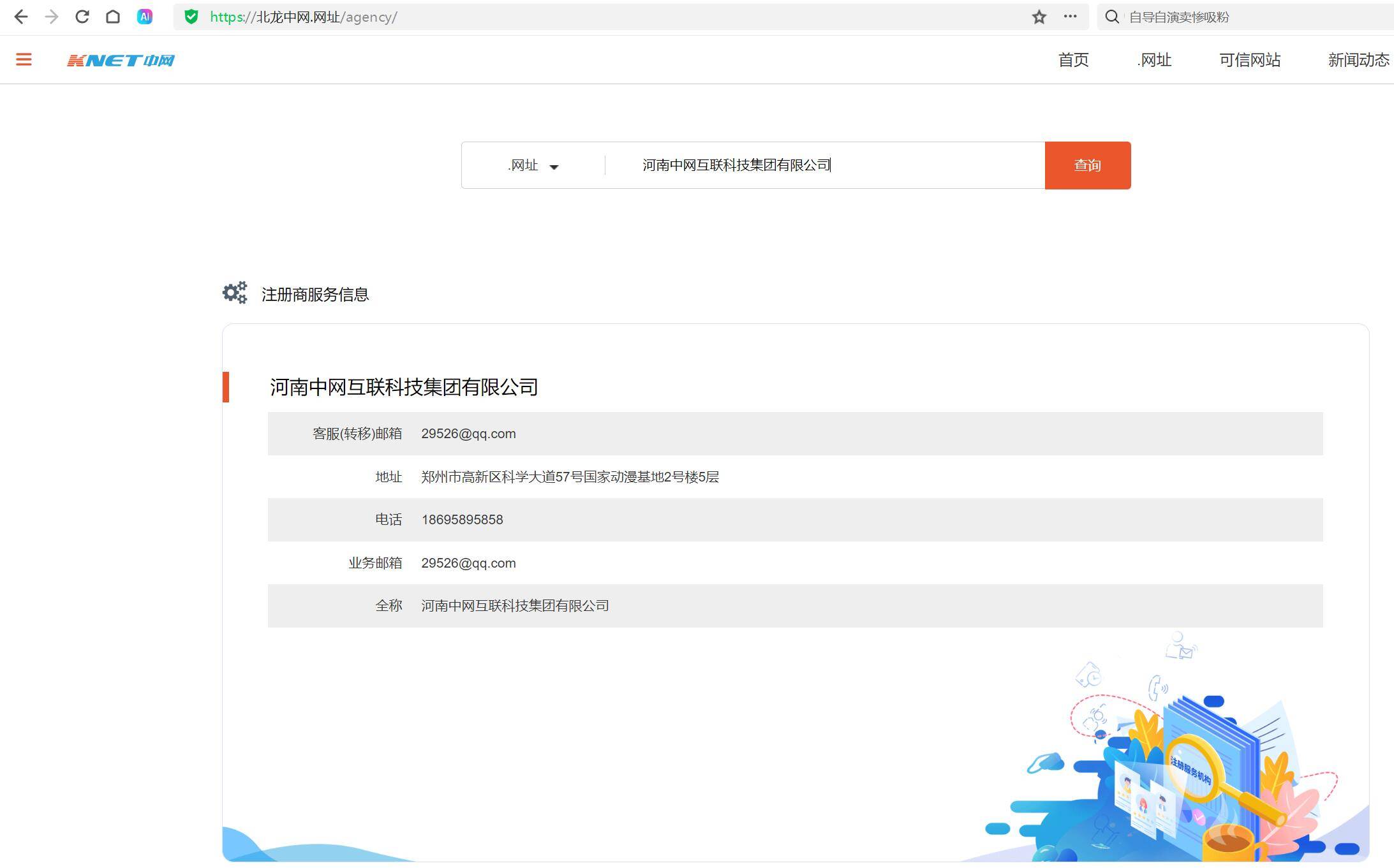Click the 业务邮箱 label
This screenshot has width=1394, height=868.
pos(375,563)
